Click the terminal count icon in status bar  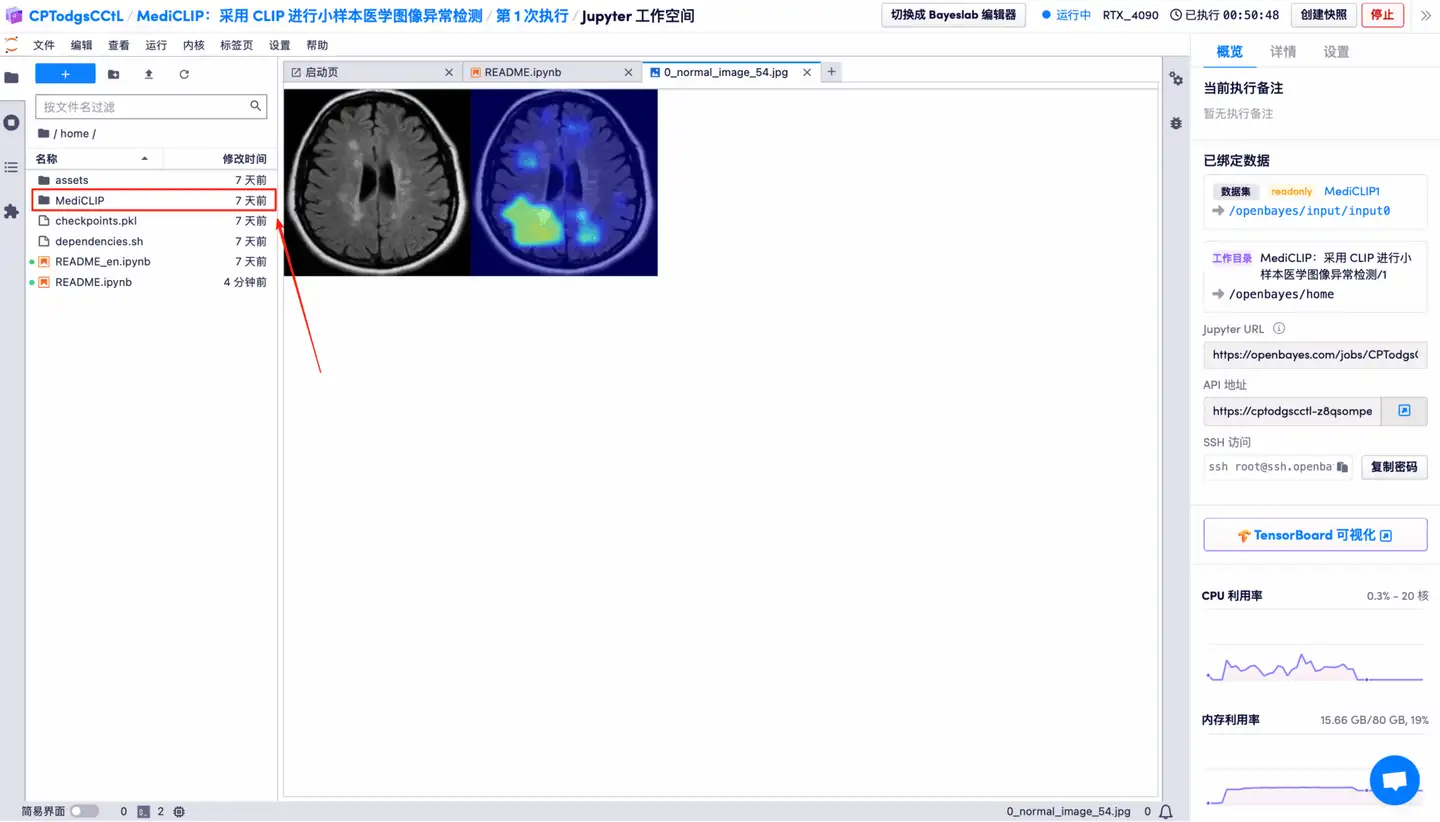coord(143,812)
